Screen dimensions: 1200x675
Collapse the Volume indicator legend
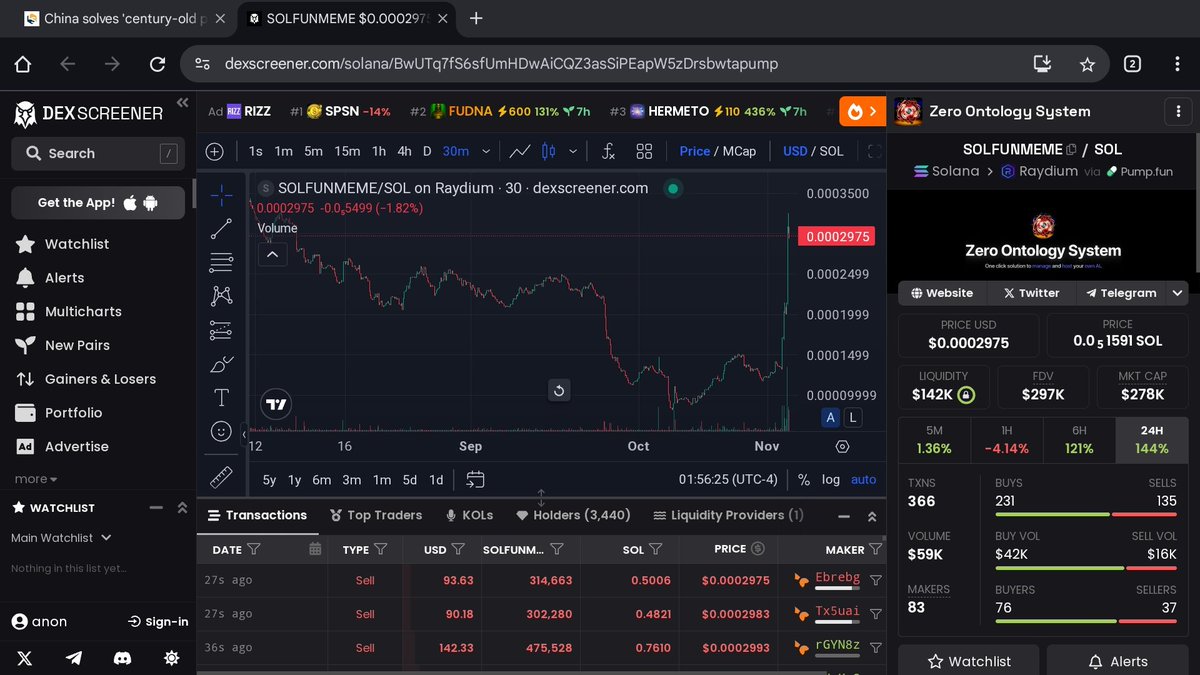coord(272,255)
